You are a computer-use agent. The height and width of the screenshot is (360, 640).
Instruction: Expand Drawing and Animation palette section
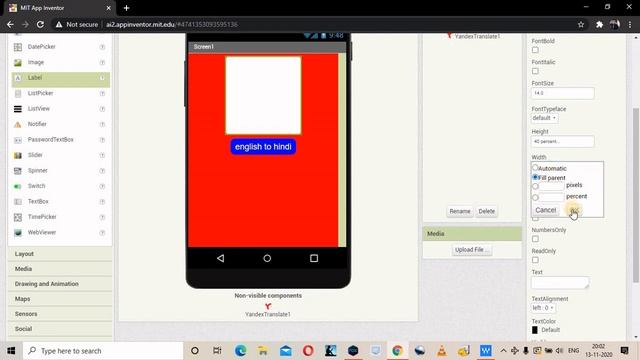[60, 284]
